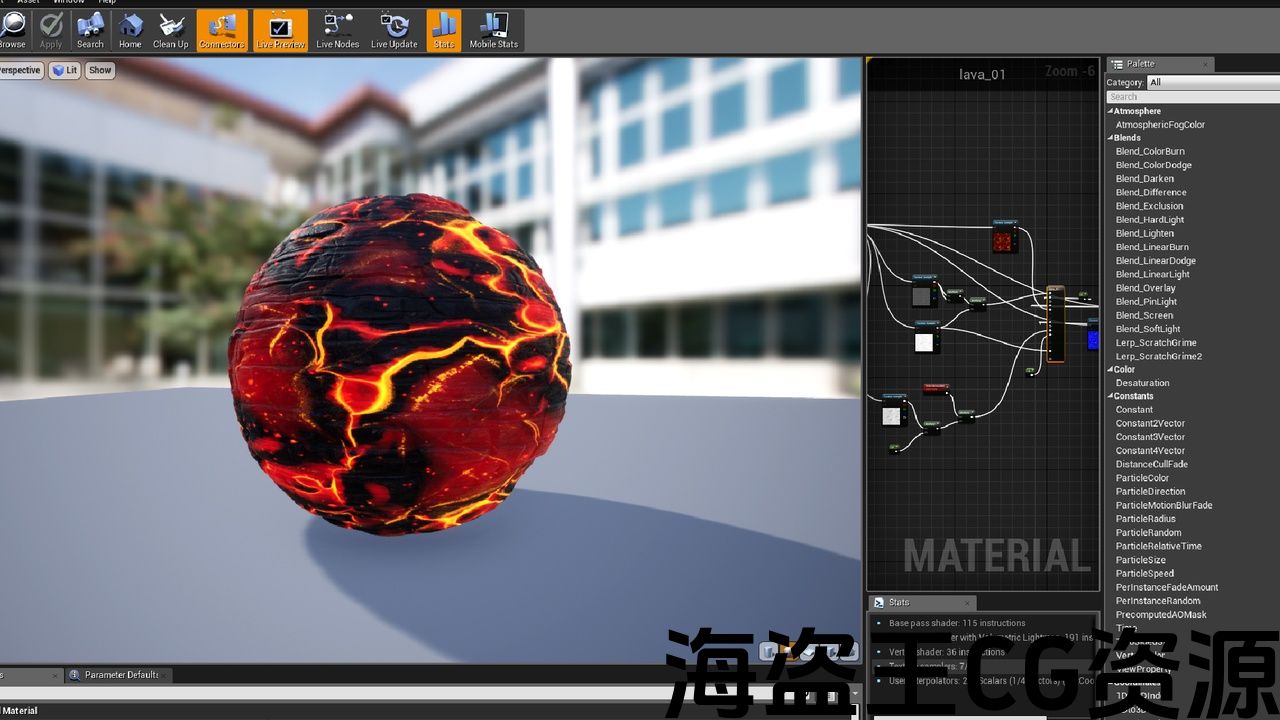
Task: Turn on Live Update
Action: (394, 29)
